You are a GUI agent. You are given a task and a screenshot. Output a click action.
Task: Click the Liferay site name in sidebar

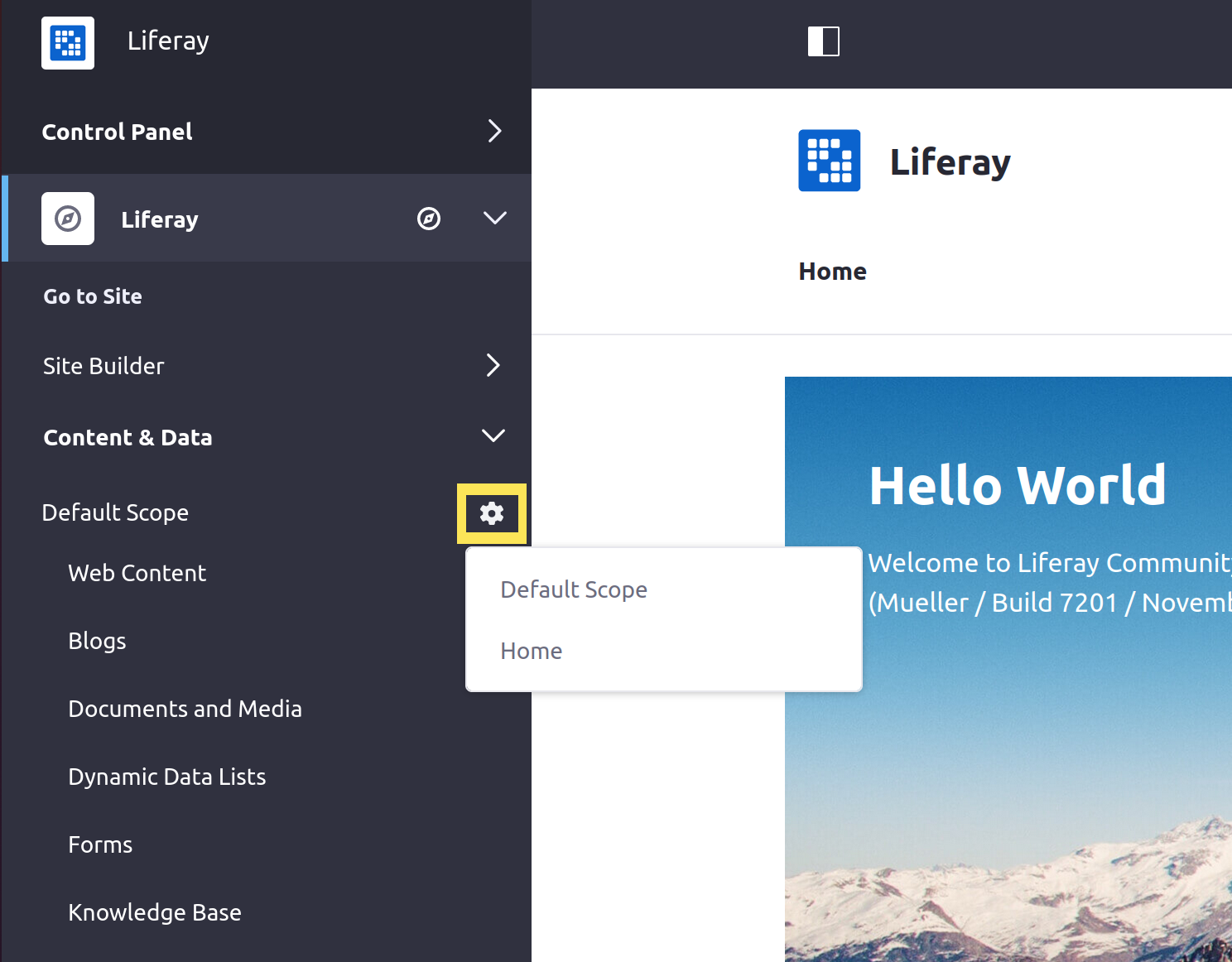(x=160, y=219)
